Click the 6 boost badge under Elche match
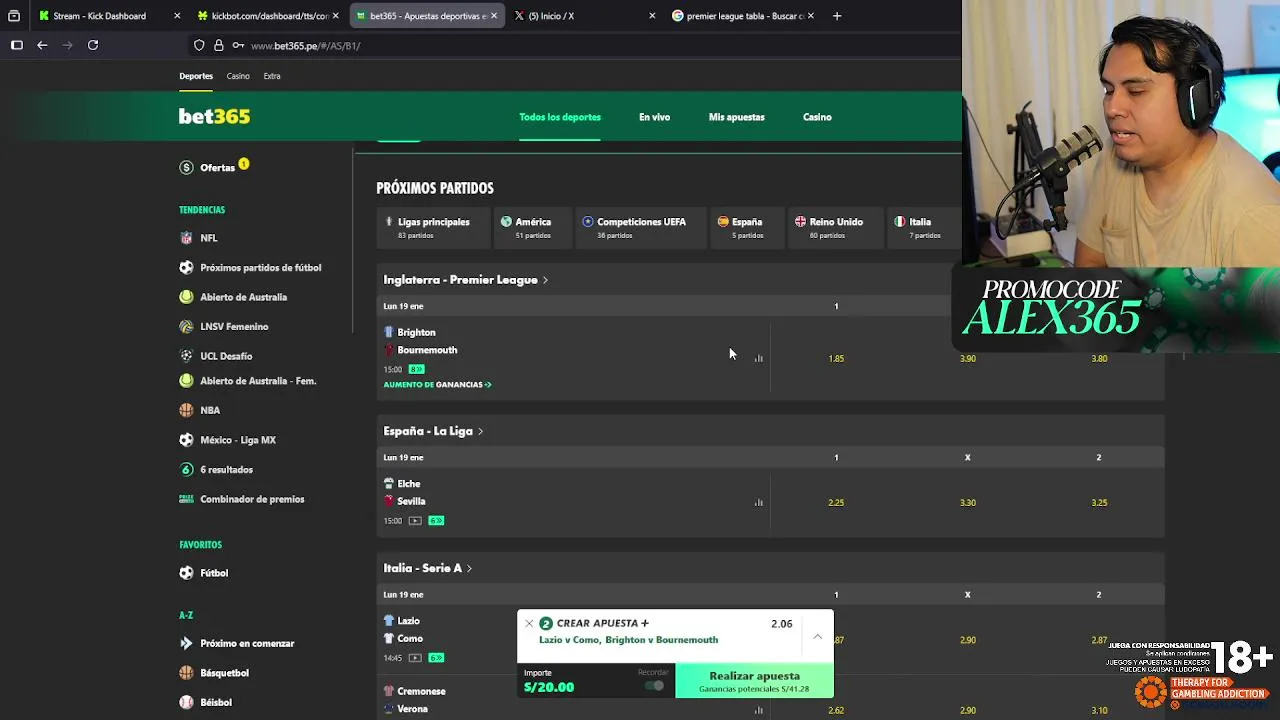1280x720 pixels. (x=436, y=521)
